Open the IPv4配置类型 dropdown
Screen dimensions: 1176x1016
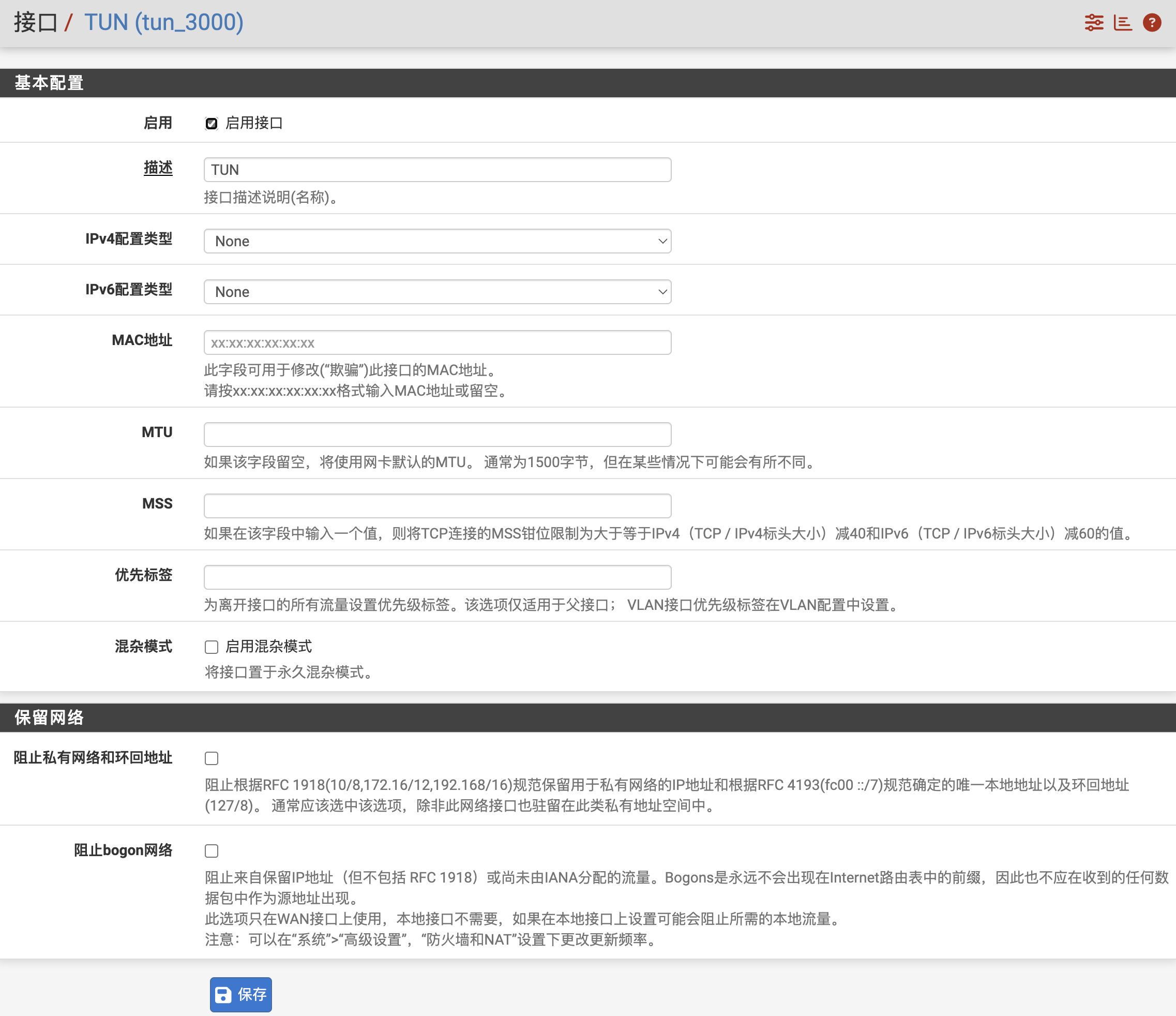(x=437, y=241)
